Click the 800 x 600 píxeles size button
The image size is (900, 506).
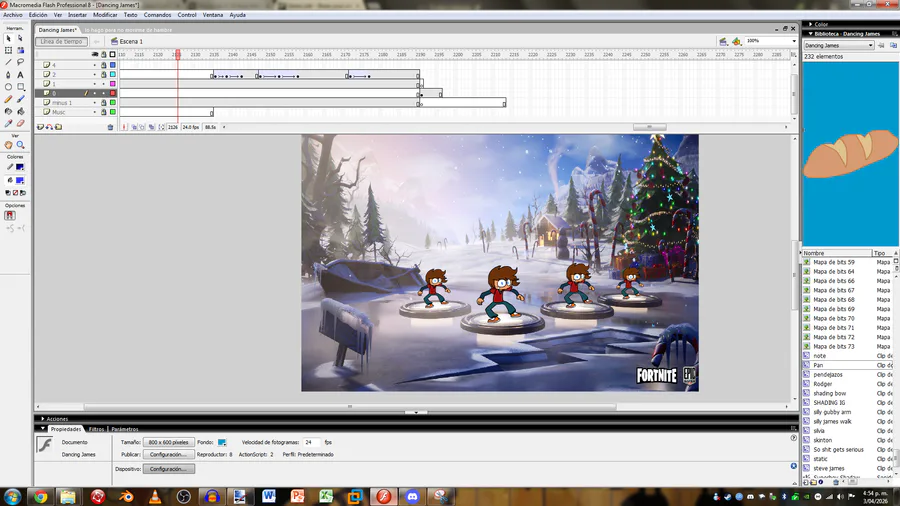coord(168,442)
